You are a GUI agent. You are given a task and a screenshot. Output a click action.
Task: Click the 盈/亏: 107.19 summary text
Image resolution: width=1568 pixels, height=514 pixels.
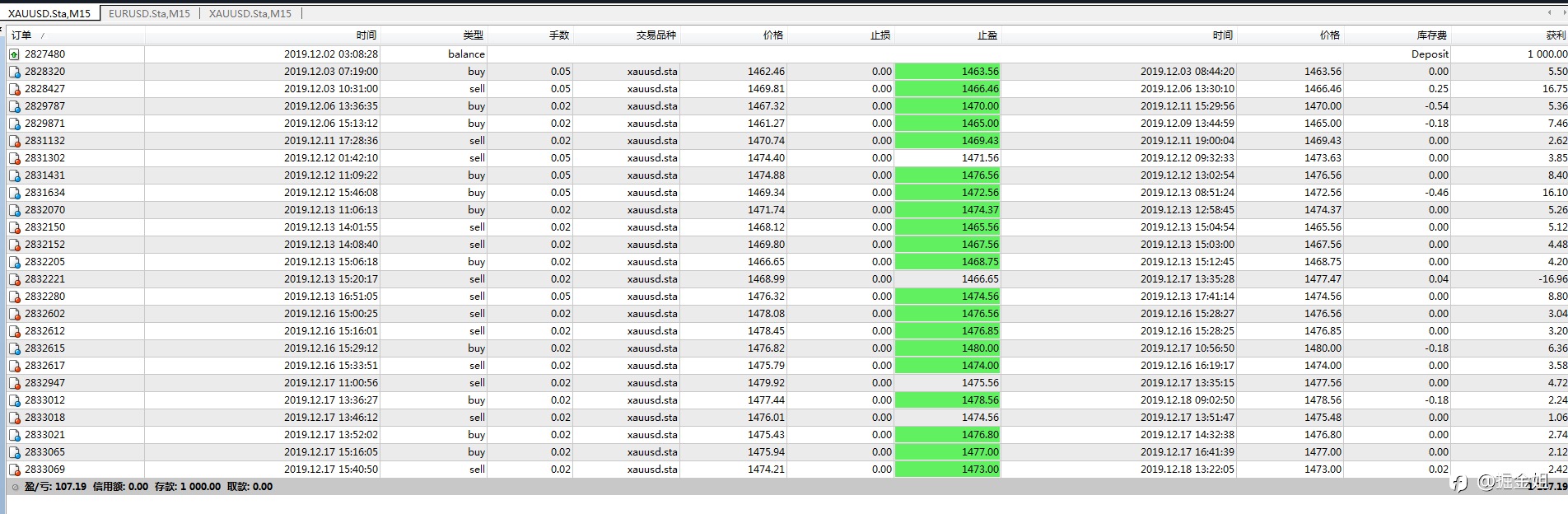pos(55,487)
